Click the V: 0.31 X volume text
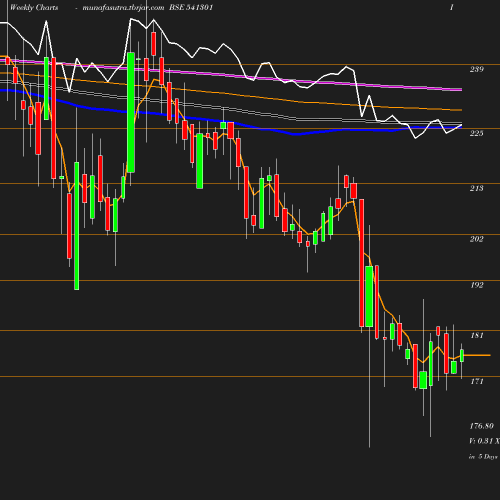The image size is (500, 500). pyautogui.click(x=484, y=441)
